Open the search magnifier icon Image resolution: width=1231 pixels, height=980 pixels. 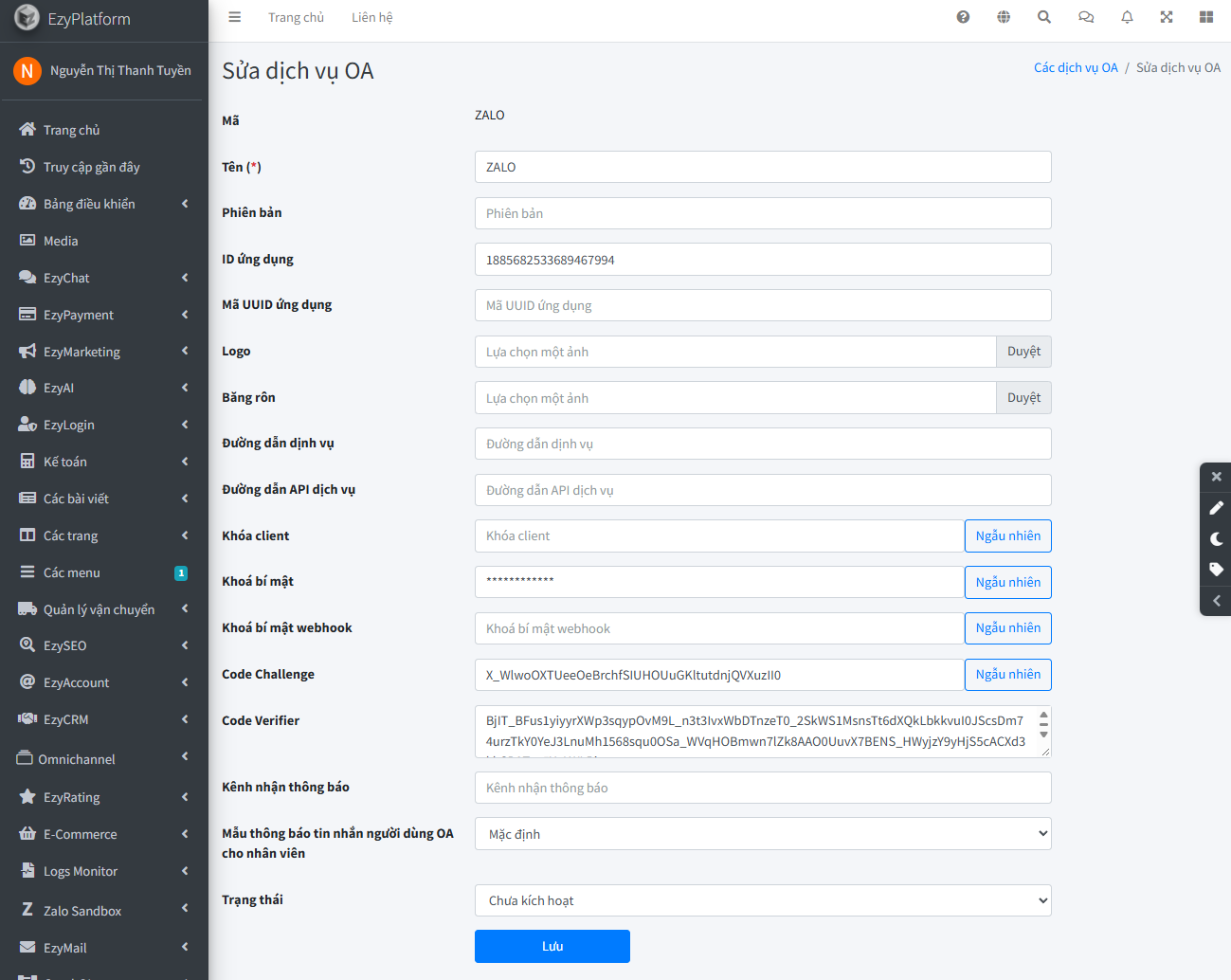1044,17
